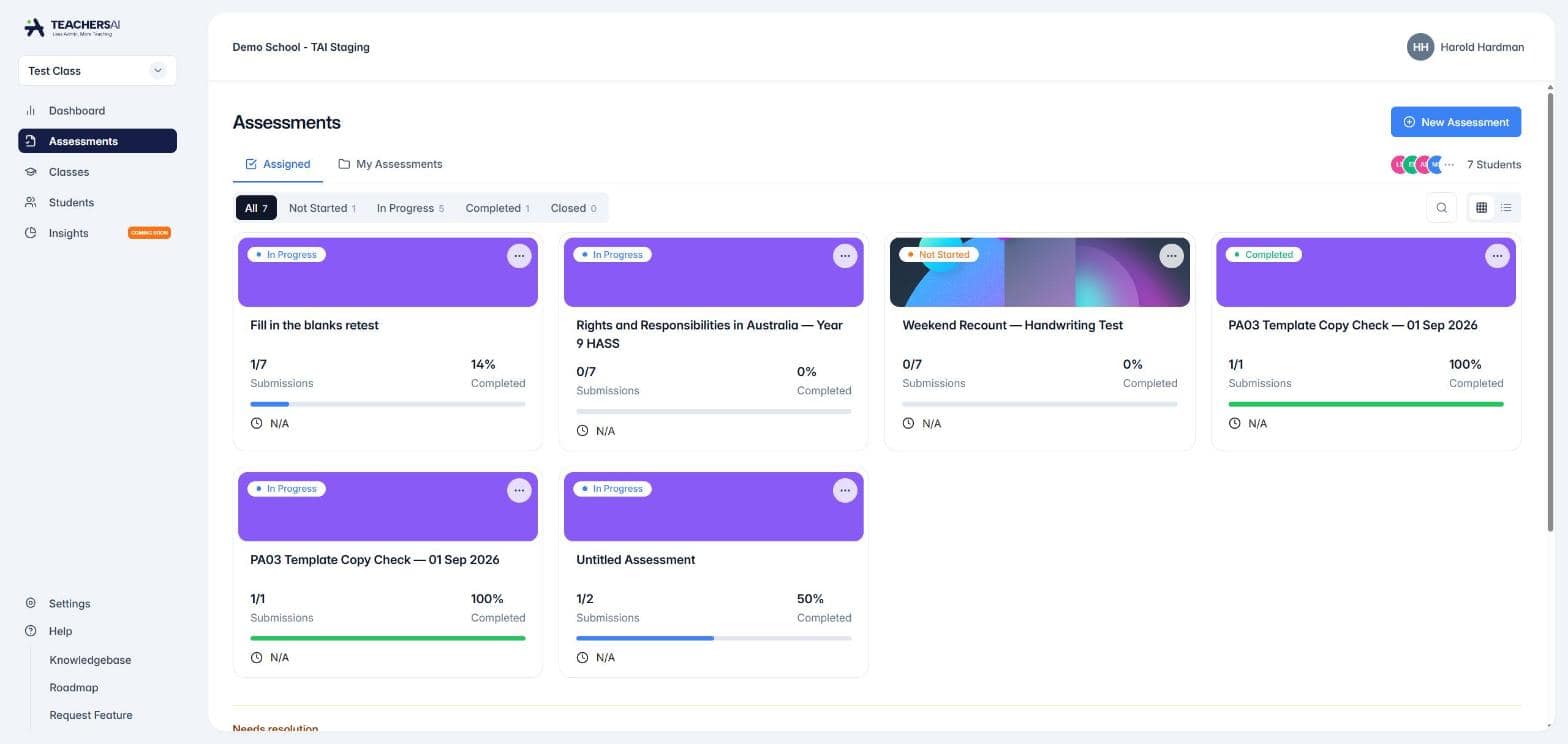This screenshot has height=744, width=1568.
Task: Open the Knowledgebase link
Action: click(90, 660)
